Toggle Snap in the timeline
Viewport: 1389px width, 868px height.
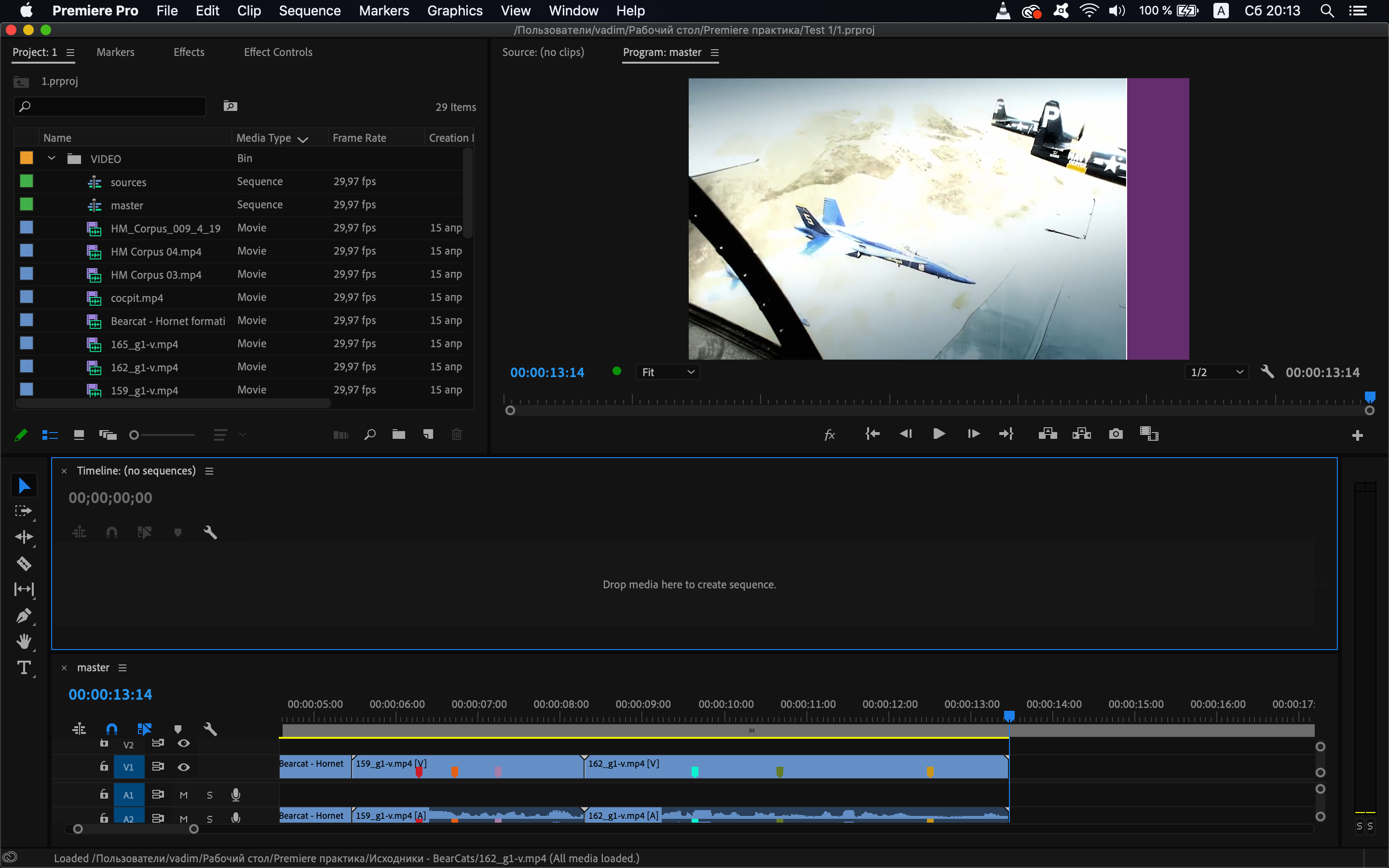pos(111,729)
